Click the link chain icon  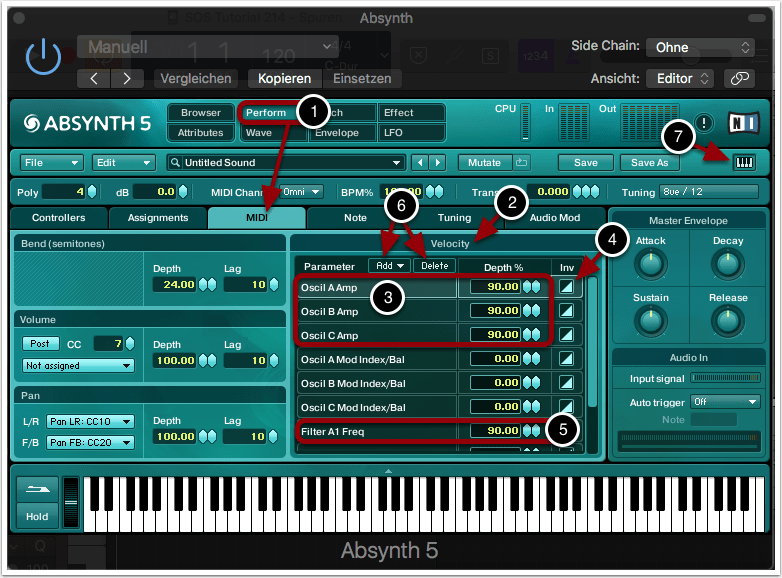point(739,78)
